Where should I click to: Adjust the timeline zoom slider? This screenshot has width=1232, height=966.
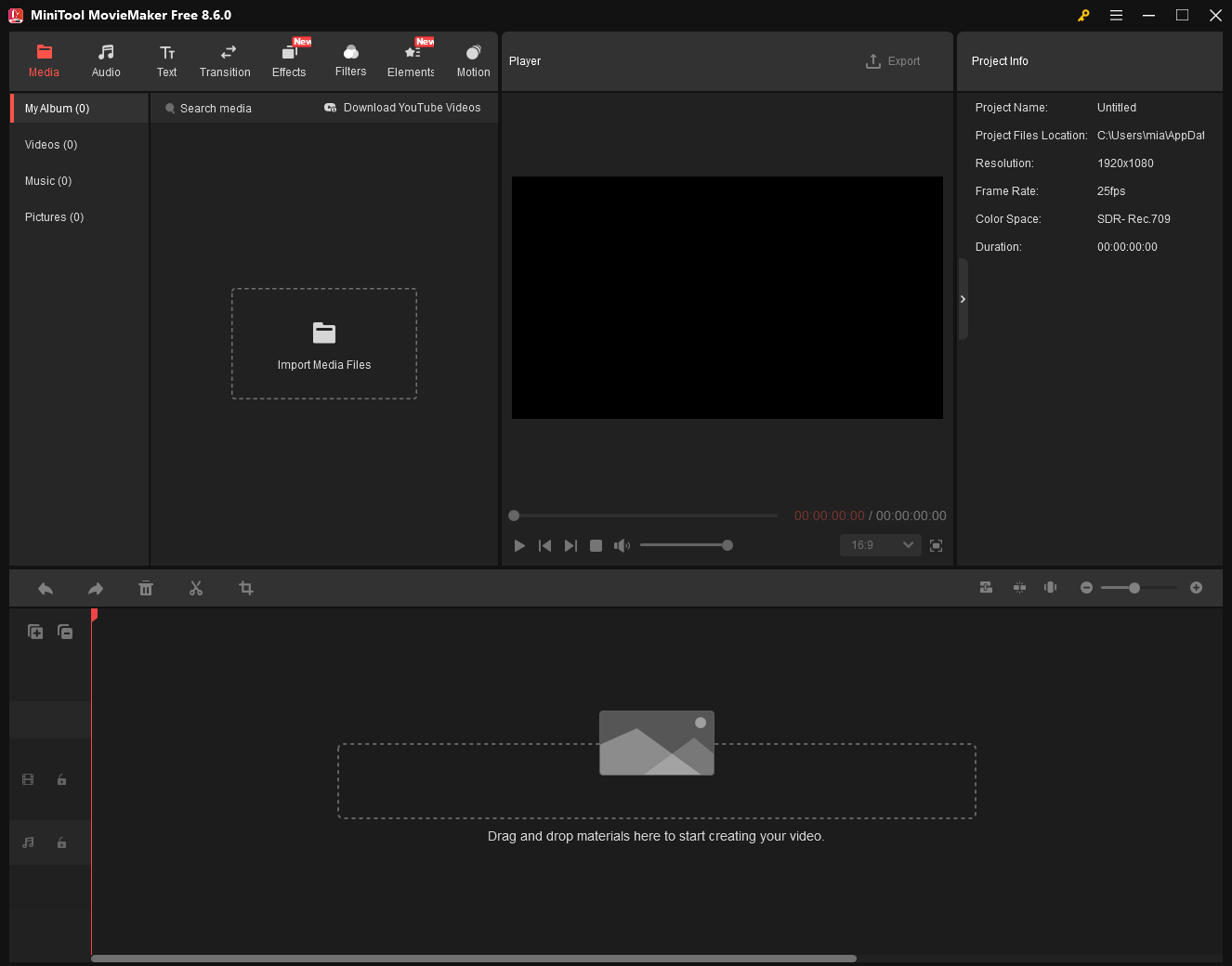tap(1139, 588)
